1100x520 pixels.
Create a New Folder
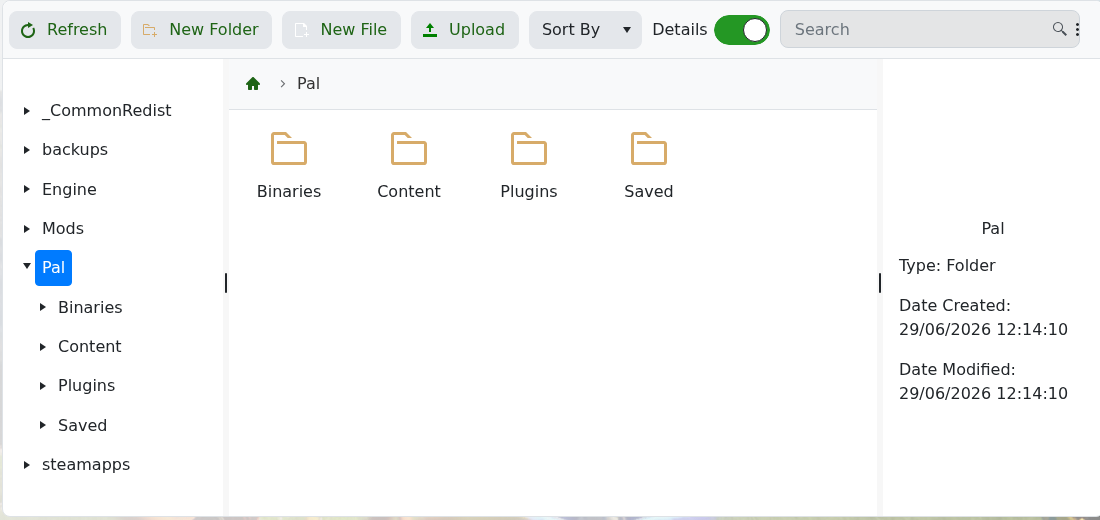[201, 30]
